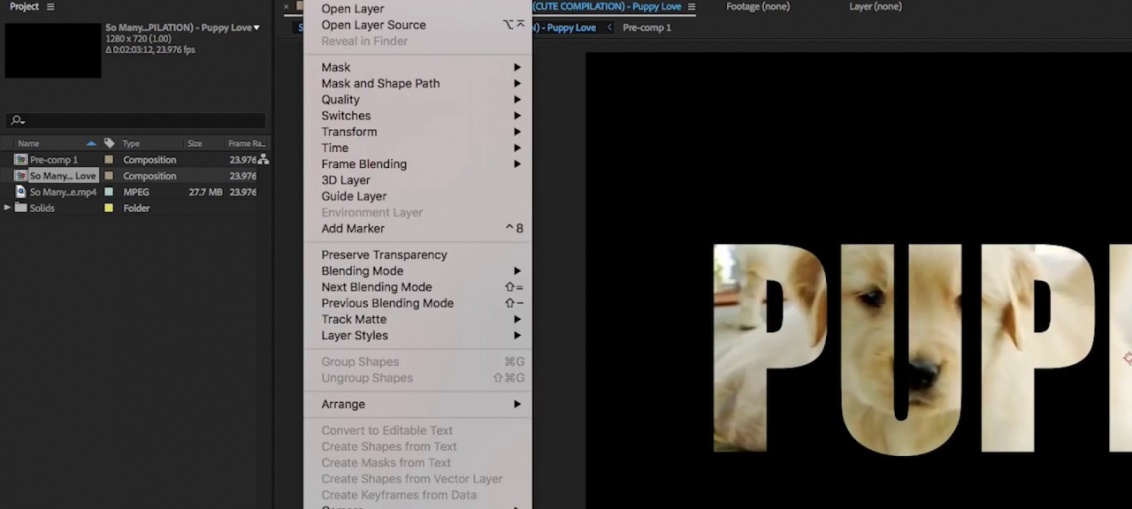Click the Label tag column header icon

tap(109, 143)
